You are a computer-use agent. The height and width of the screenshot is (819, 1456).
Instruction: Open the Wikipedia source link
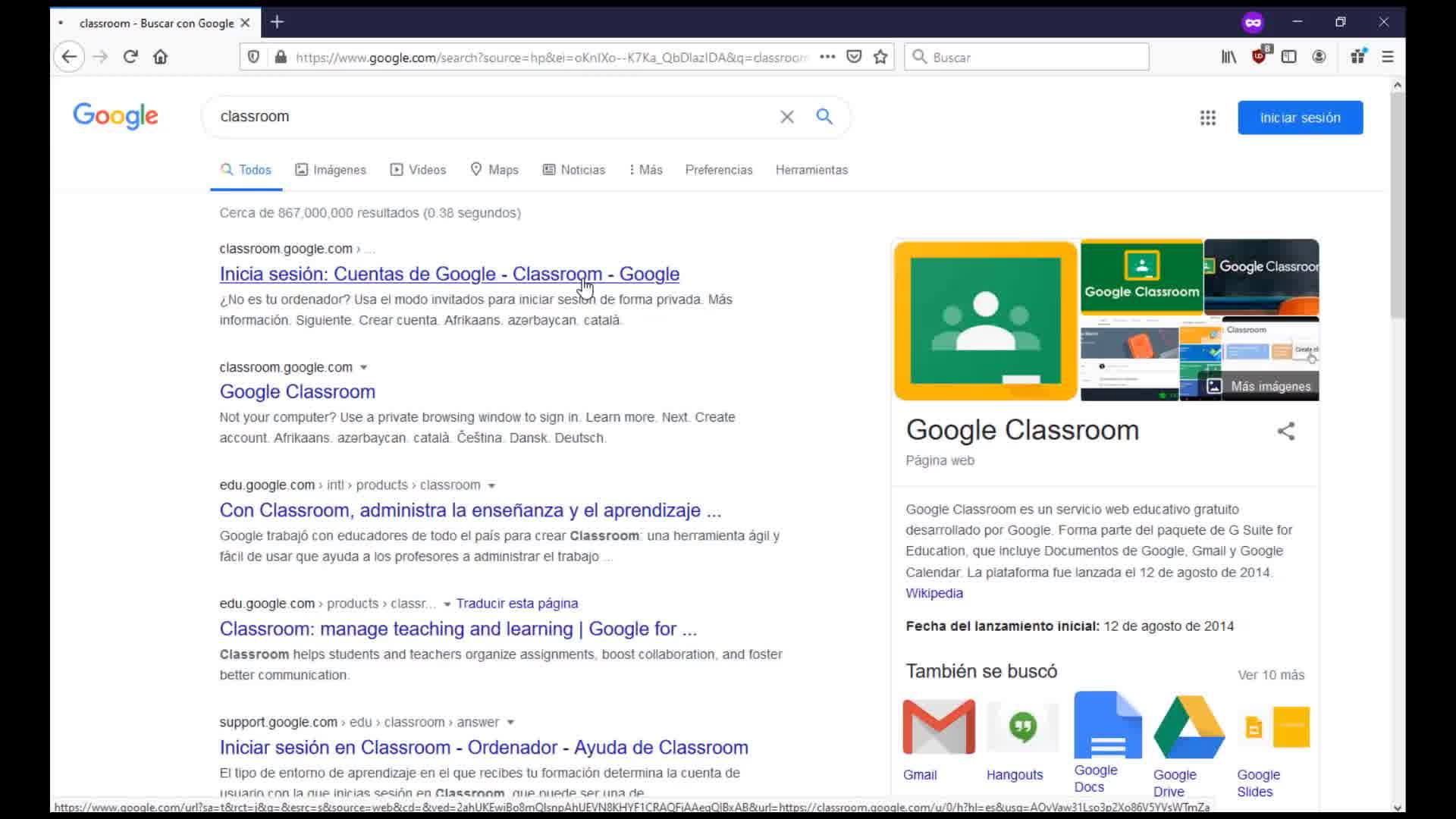(934, 593)
